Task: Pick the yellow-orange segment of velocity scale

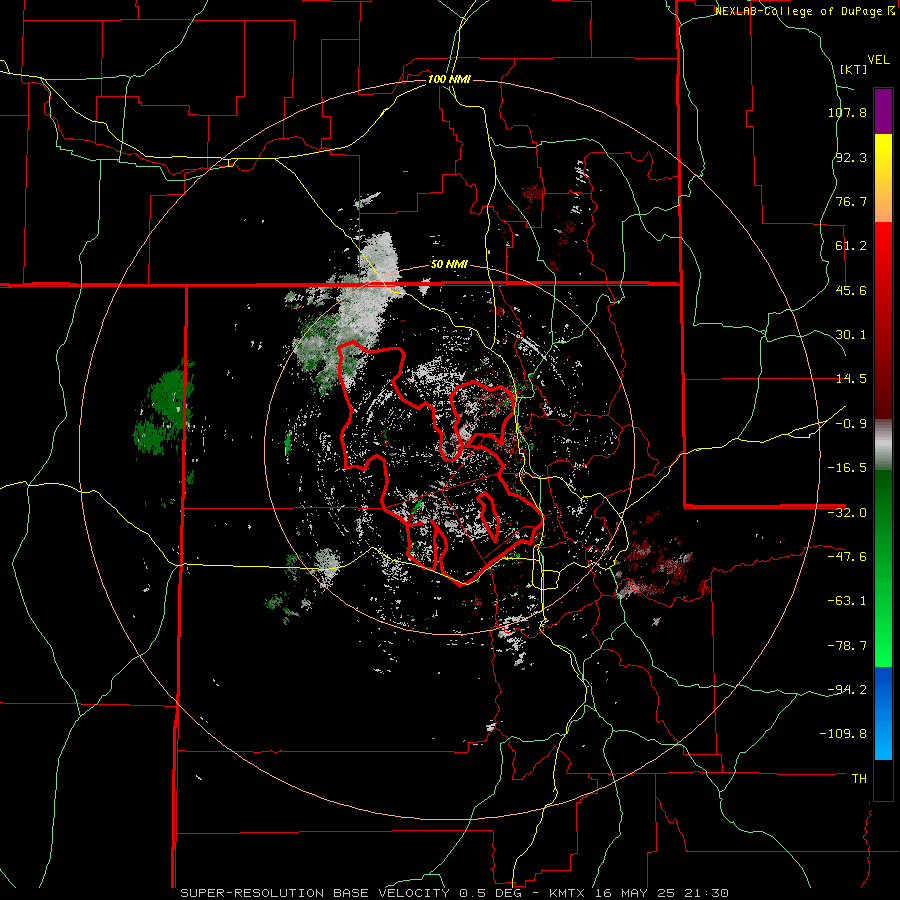Action: tap(883, 178)
